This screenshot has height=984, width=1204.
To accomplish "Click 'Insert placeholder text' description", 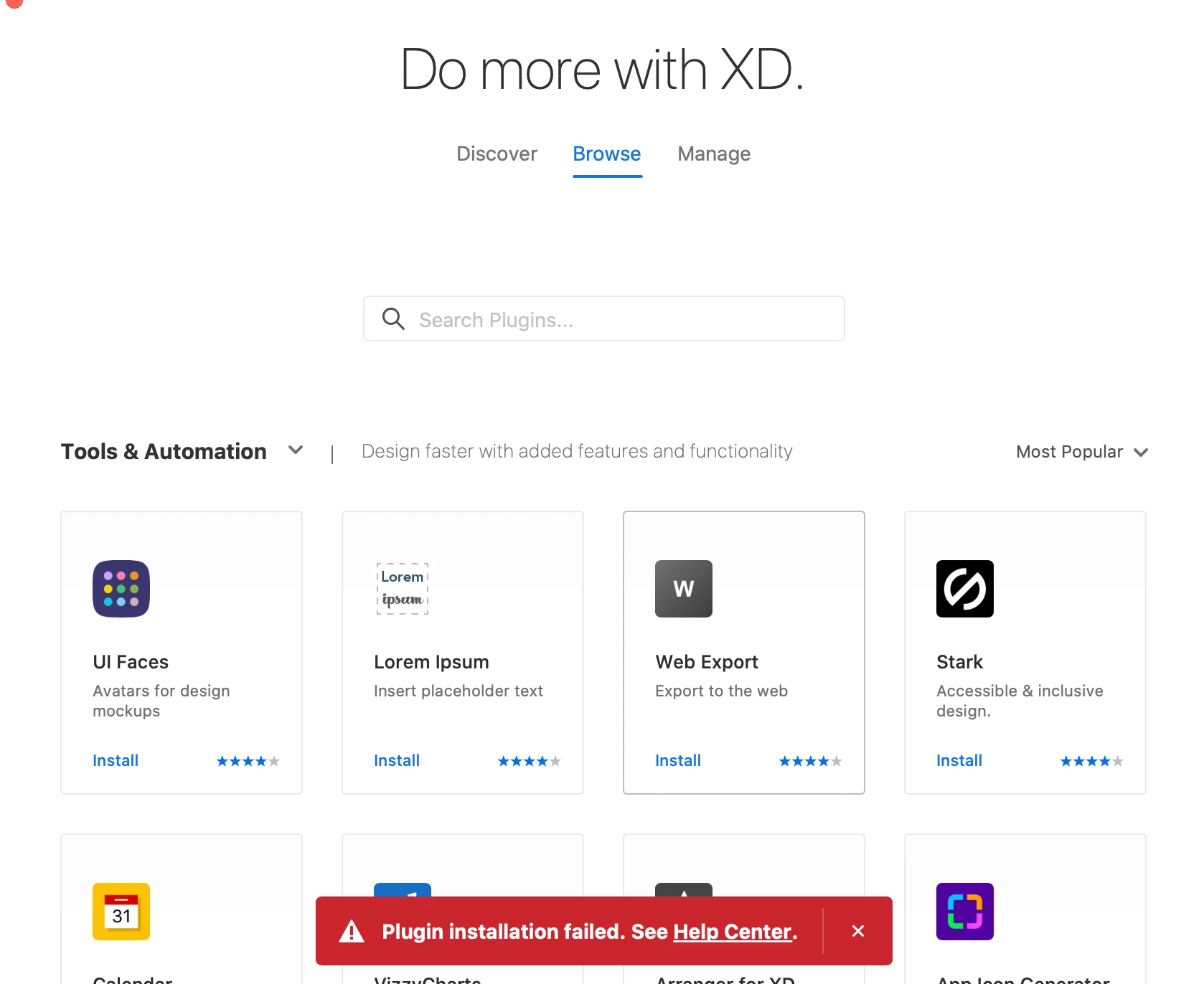I will pyautogui.click(x=458, y=691).
